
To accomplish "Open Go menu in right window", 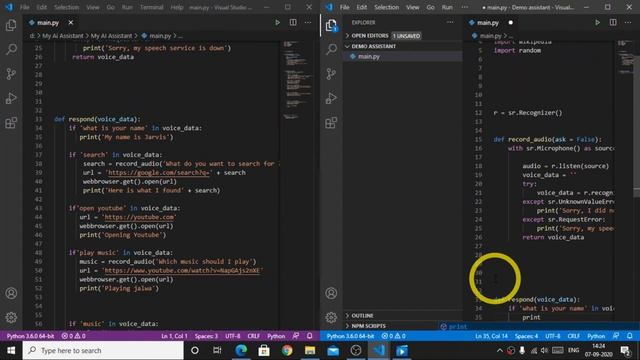I will point(430,7).
